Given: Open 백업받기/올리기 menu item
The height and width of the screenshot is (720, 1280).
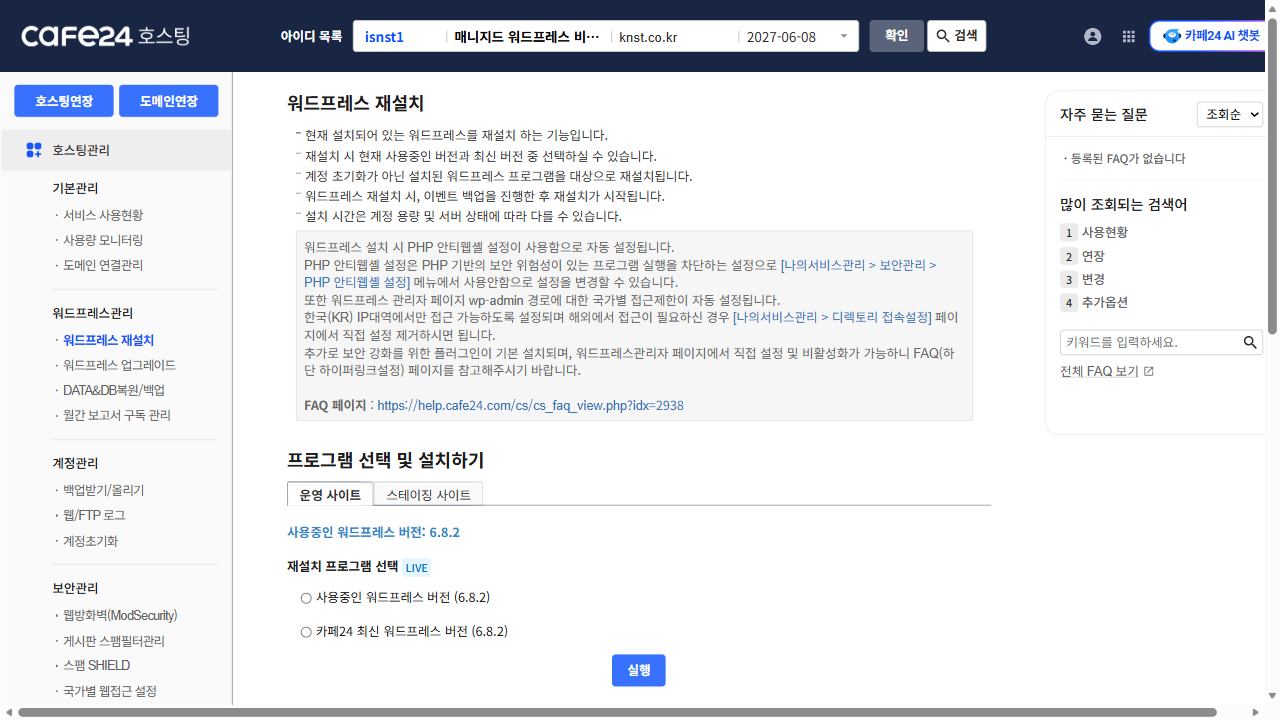Looking at the screenshot, I should 103,490.
